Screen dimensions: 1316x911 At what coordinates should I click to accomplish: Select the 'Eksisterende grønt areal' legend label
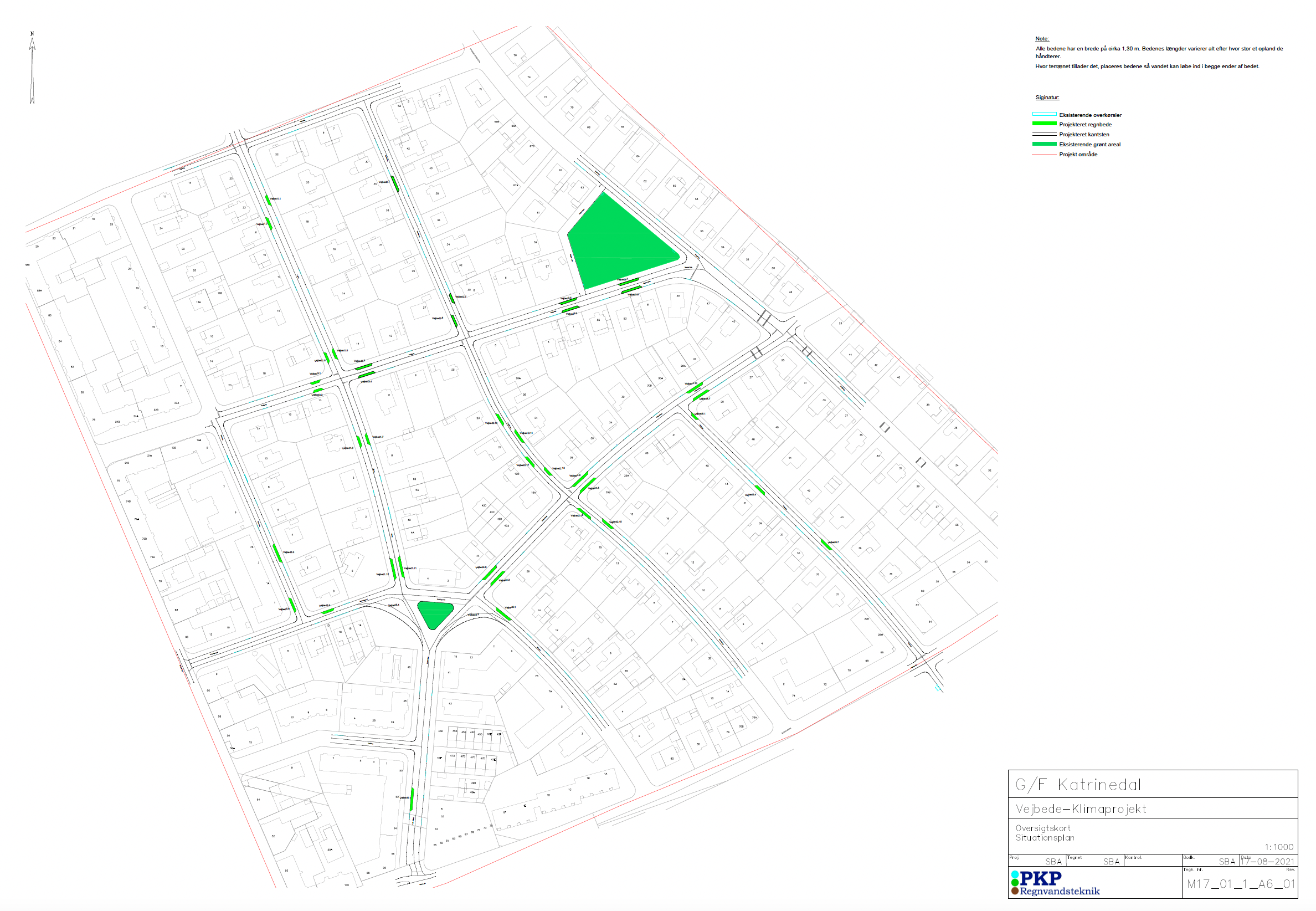click(1089, 145)
